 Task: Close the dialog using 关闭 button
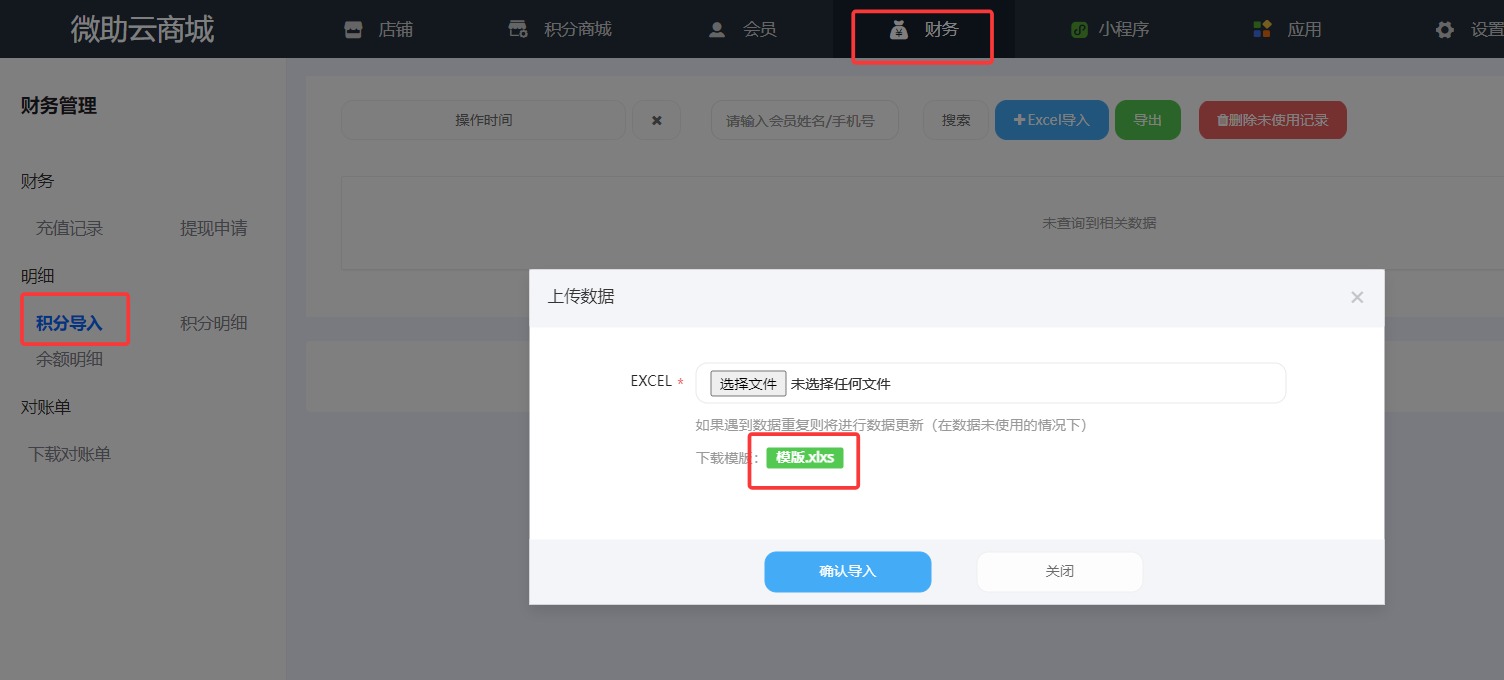(x=1059, y=571)
